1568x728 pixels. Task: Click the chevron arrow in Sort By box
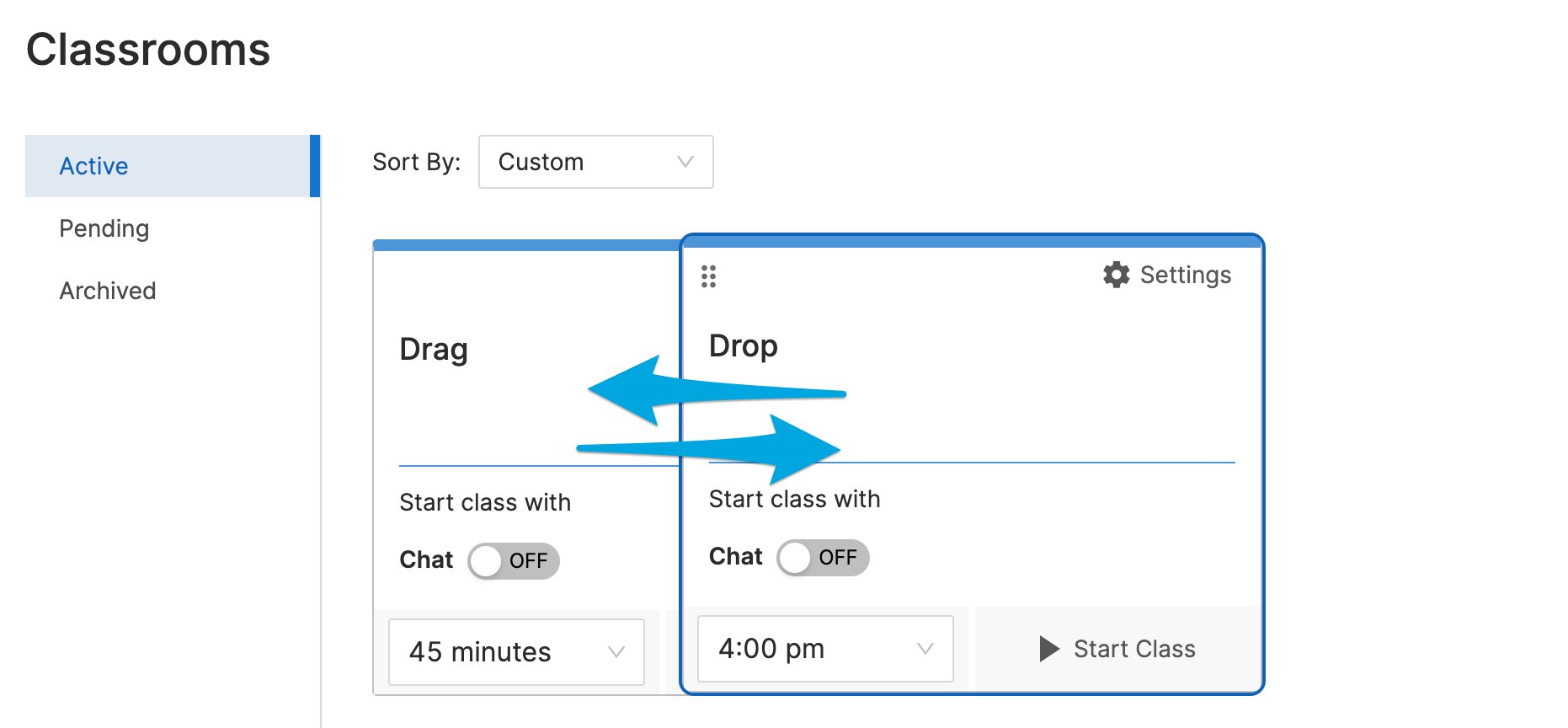(685, 162)
